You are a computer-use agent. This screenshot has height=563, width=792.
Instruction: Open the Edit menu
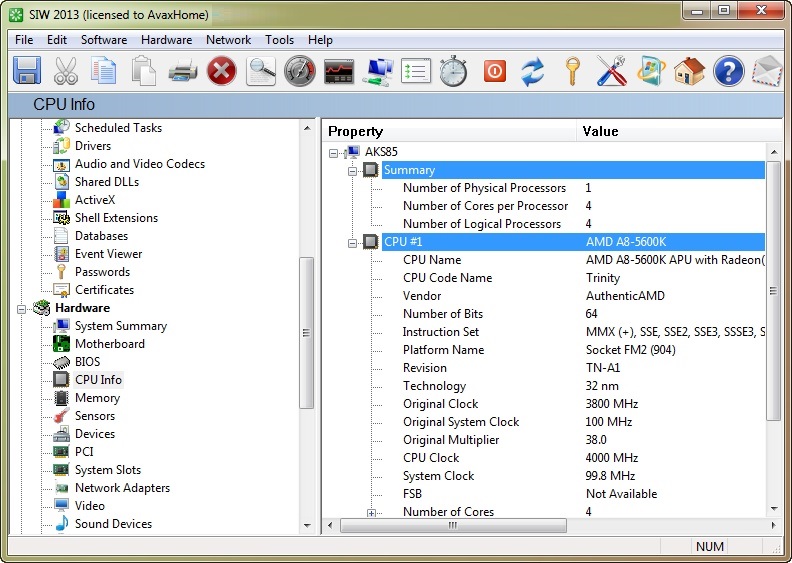pyautogui.click(x=57, y=40)
